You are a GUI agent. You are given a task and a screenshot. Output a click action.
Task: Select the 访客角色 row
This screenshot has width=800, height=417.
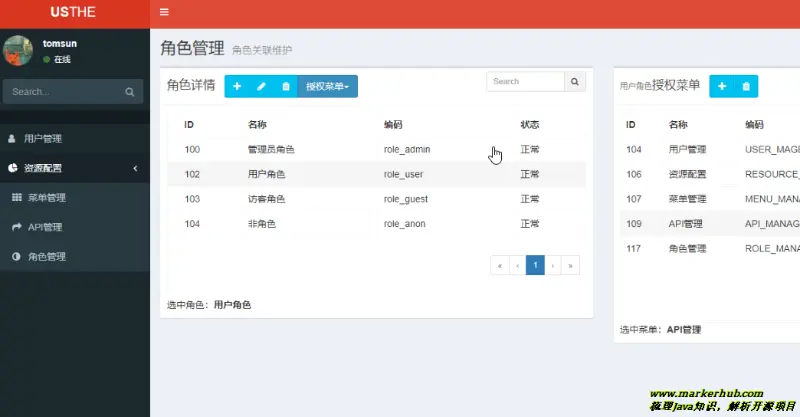click(377, 199)
